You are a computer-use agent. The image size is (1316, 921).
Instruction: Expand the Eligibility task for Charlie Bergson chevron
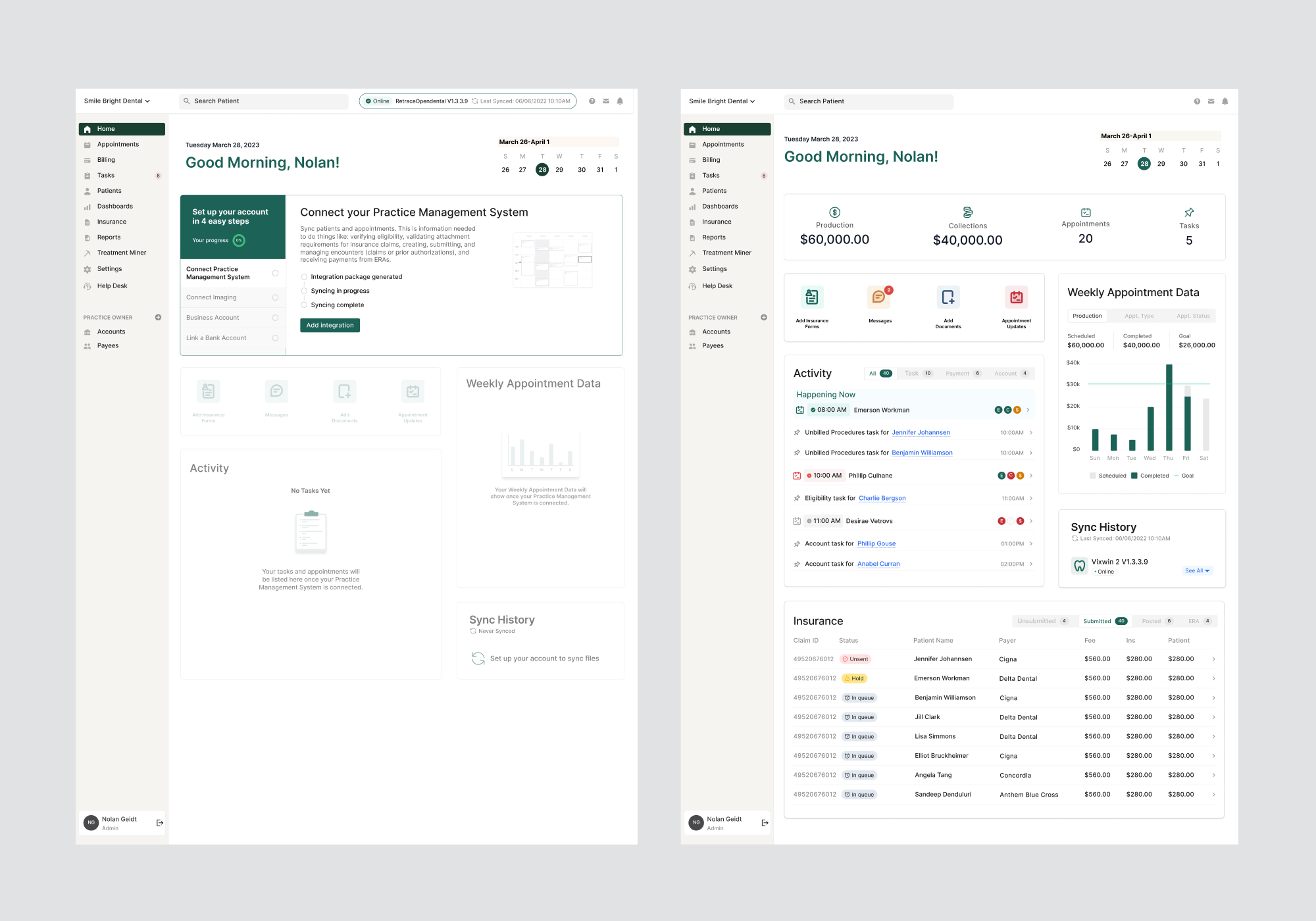coord(1031,499)
